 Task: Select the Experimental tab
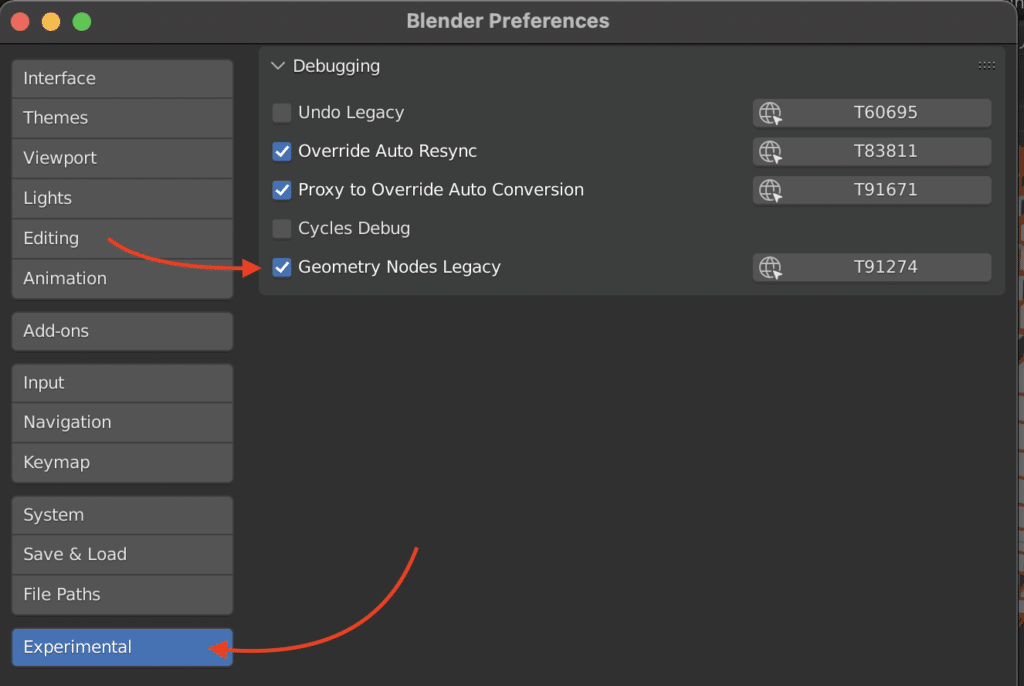coord(122,647)
